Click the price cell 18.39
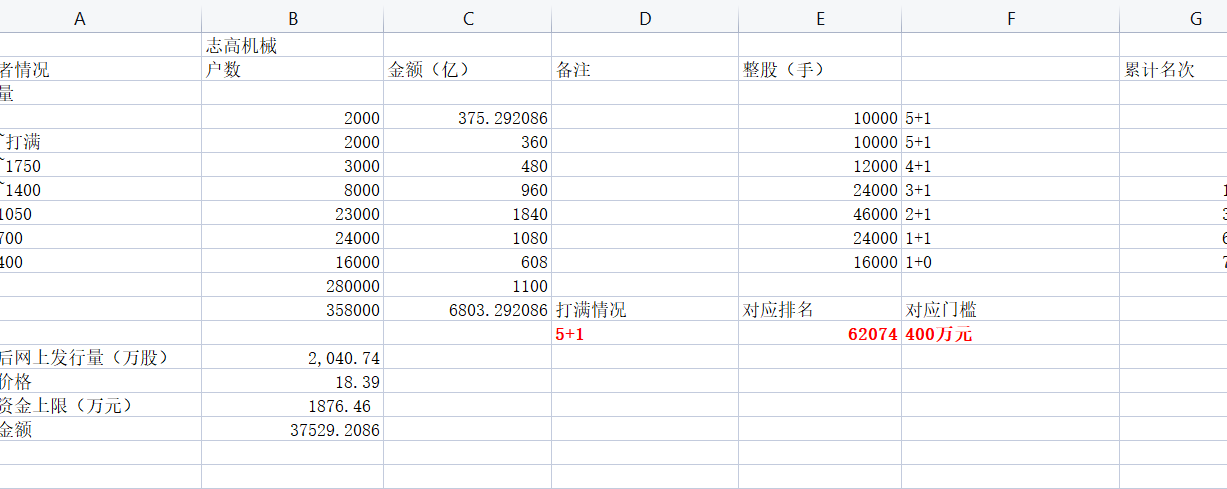The width and height of the screenshot is (1227, 489). [x=292, y=381]
